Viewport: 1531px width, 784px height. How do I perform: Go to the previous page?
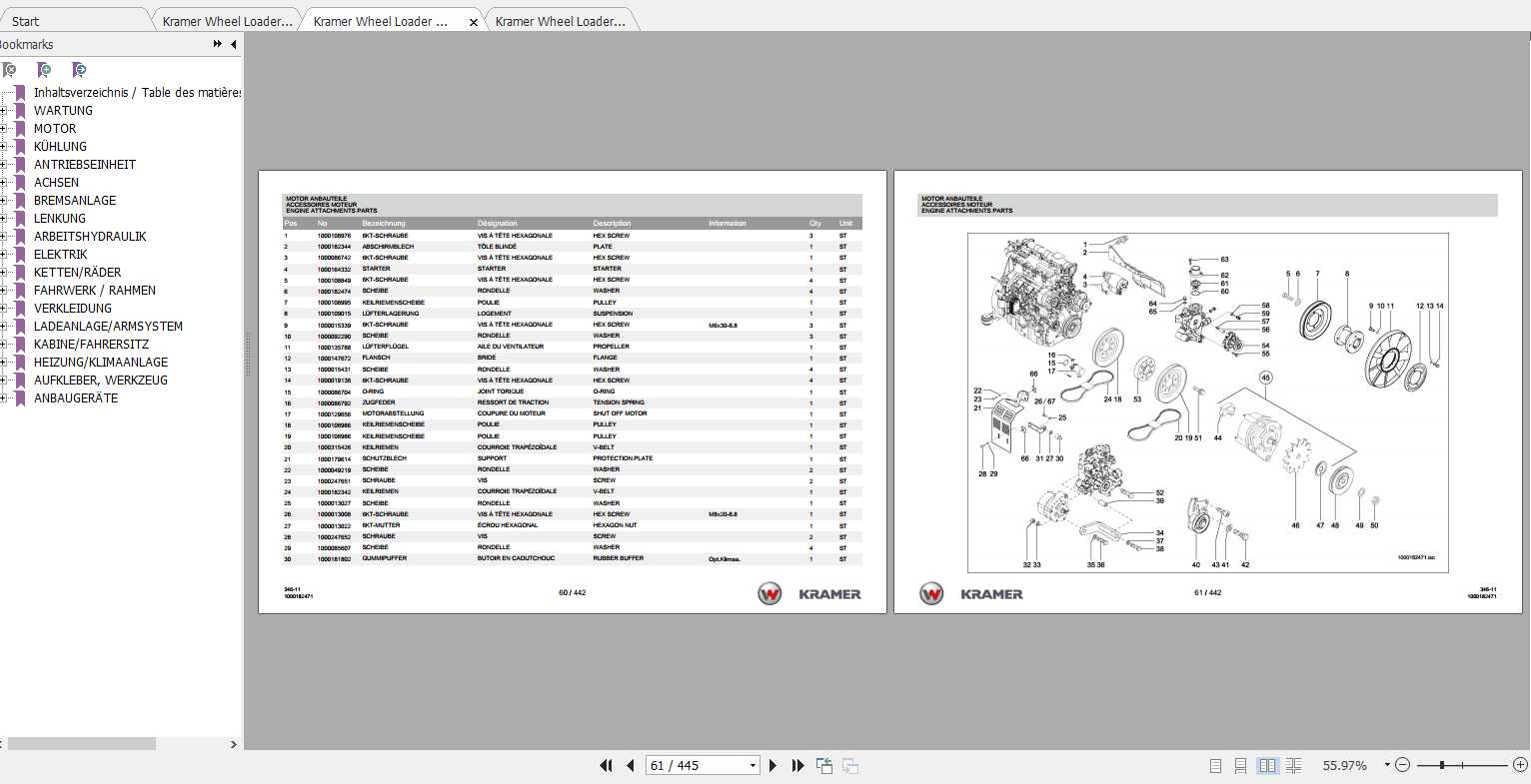(630, 765)
